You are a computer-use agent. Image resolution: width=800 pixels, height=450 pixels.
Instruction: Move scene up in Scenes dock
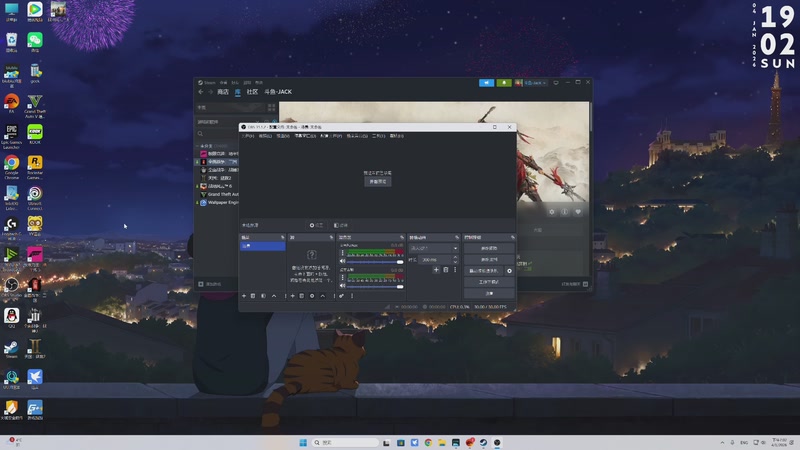click(x=274, y=296)
